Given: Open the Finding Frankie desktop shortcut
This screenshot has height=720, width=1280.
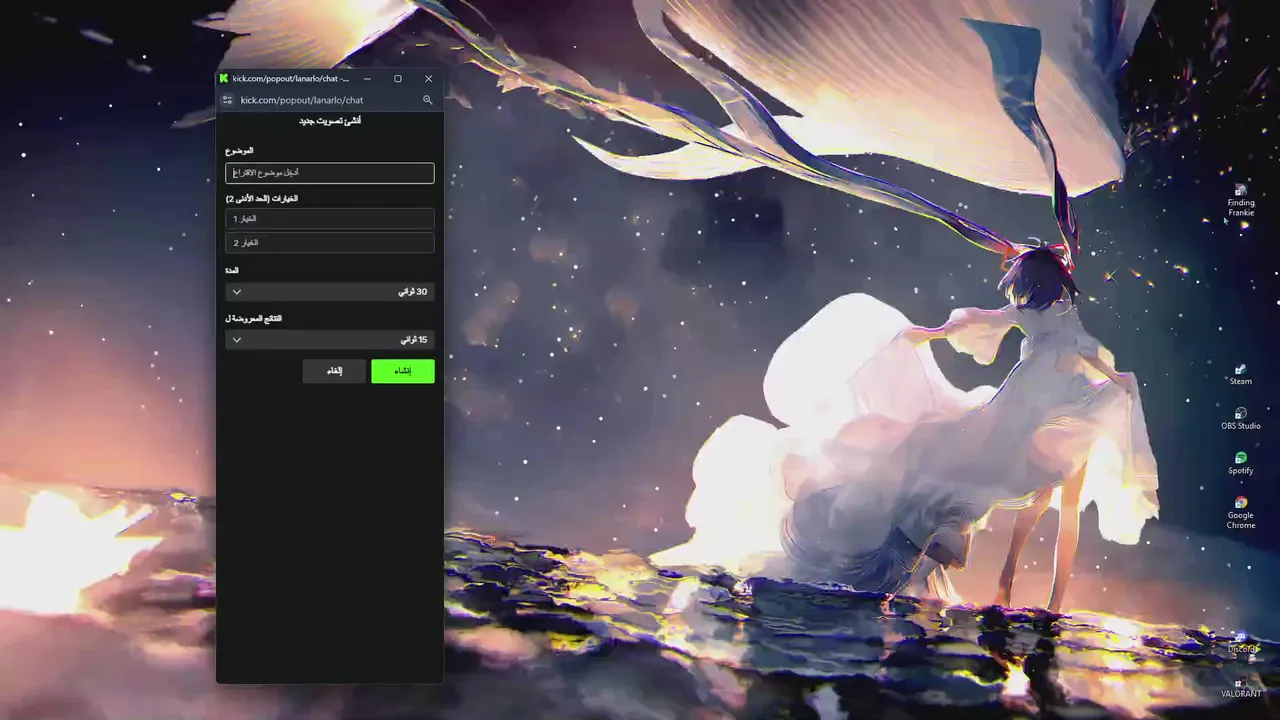Looking at the screenshot, I should 1240,201.
